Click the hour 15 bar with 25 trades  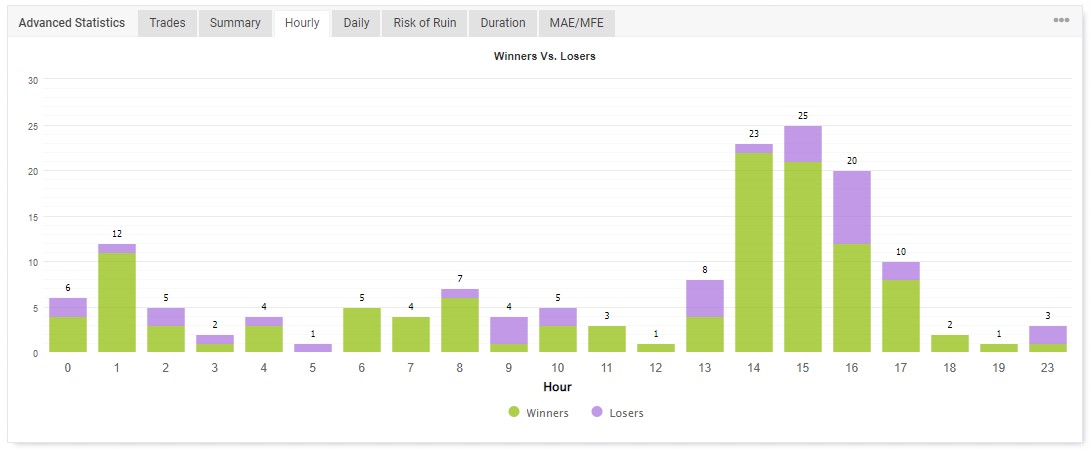coord(803,239)
